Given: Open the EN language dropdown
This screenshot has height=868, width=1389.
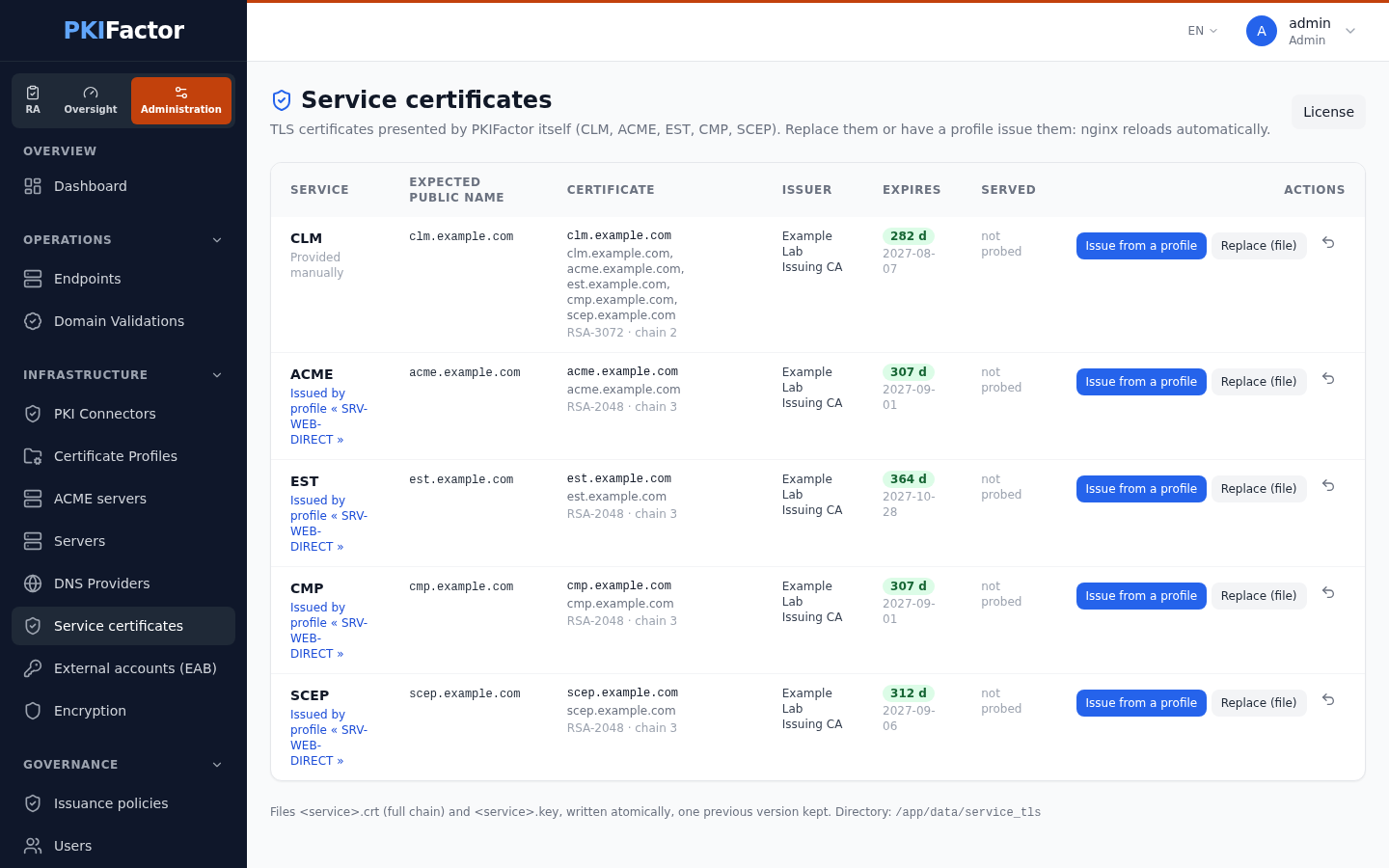Looking at the screenshot, I should coord(1203,31).
